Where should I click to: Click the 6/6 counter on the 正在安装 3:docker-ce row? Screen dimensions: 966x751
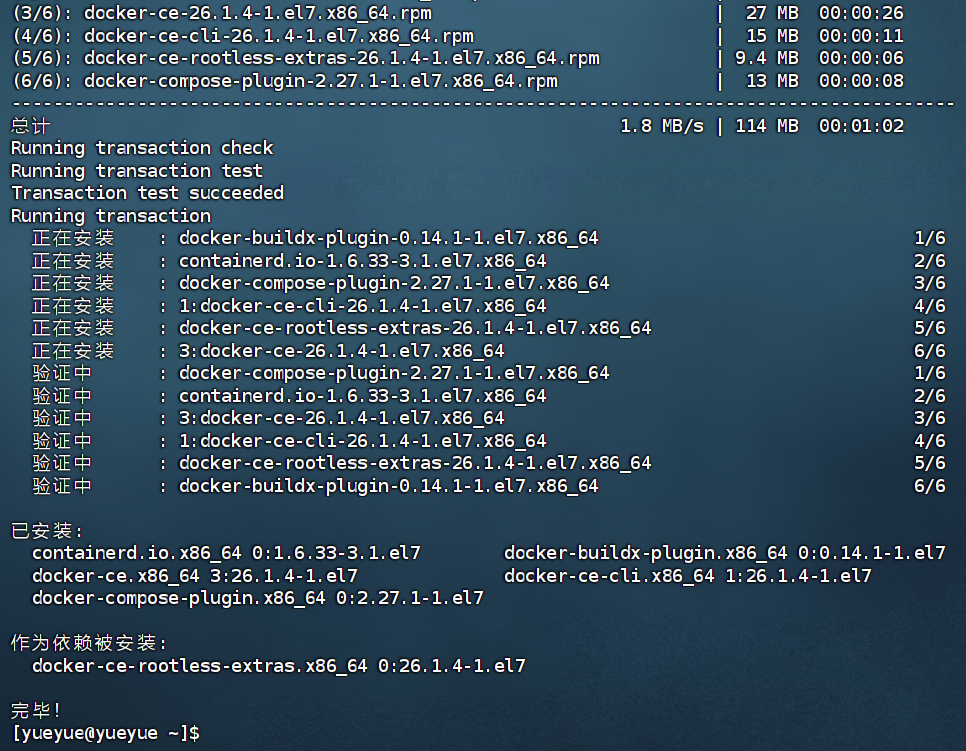(930, 351)
